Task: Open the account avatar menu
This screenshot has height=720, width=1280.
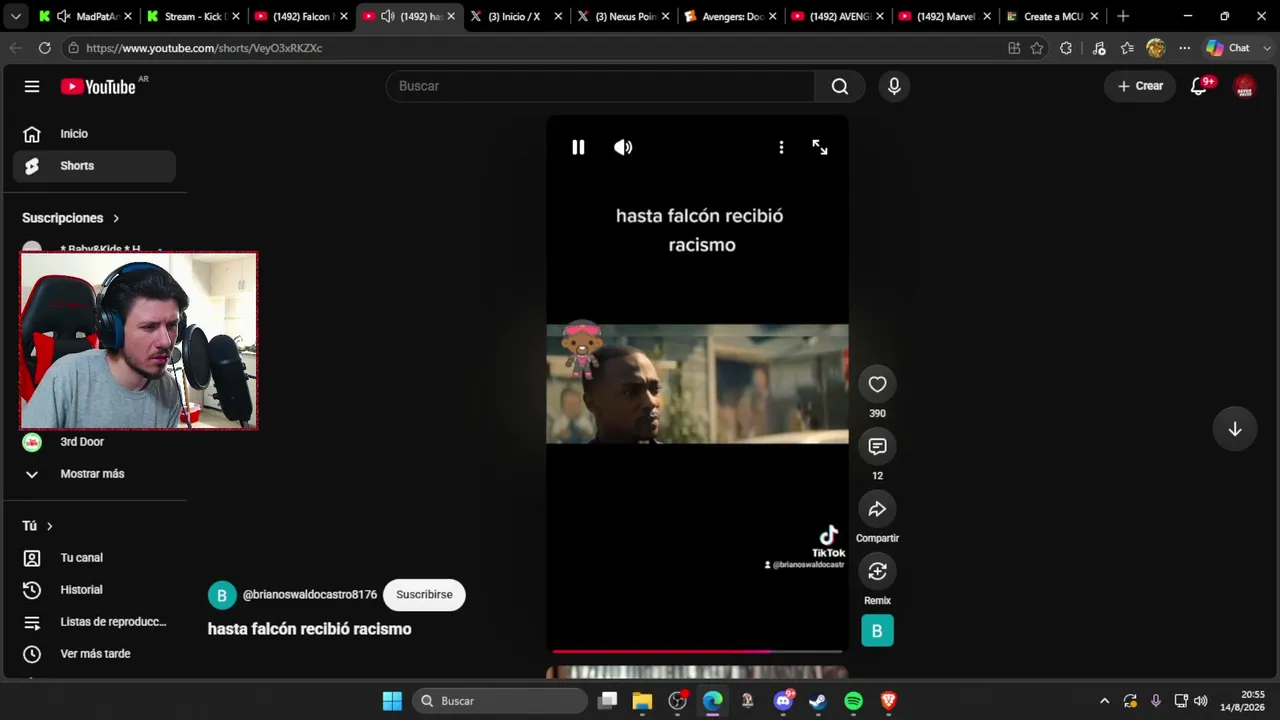Action: point(1244,86)
